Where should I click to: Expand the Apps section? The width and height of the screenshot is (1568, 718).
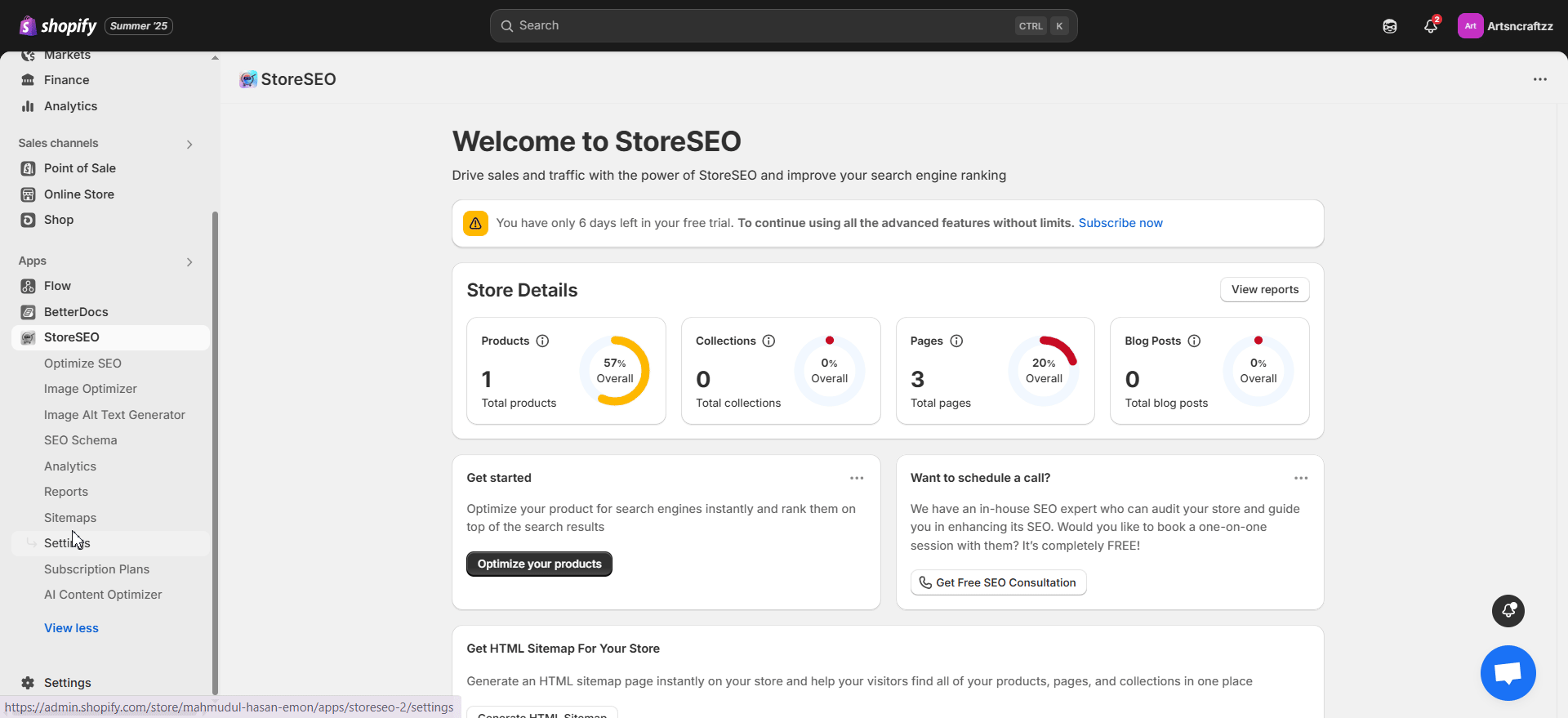(189, 262)
